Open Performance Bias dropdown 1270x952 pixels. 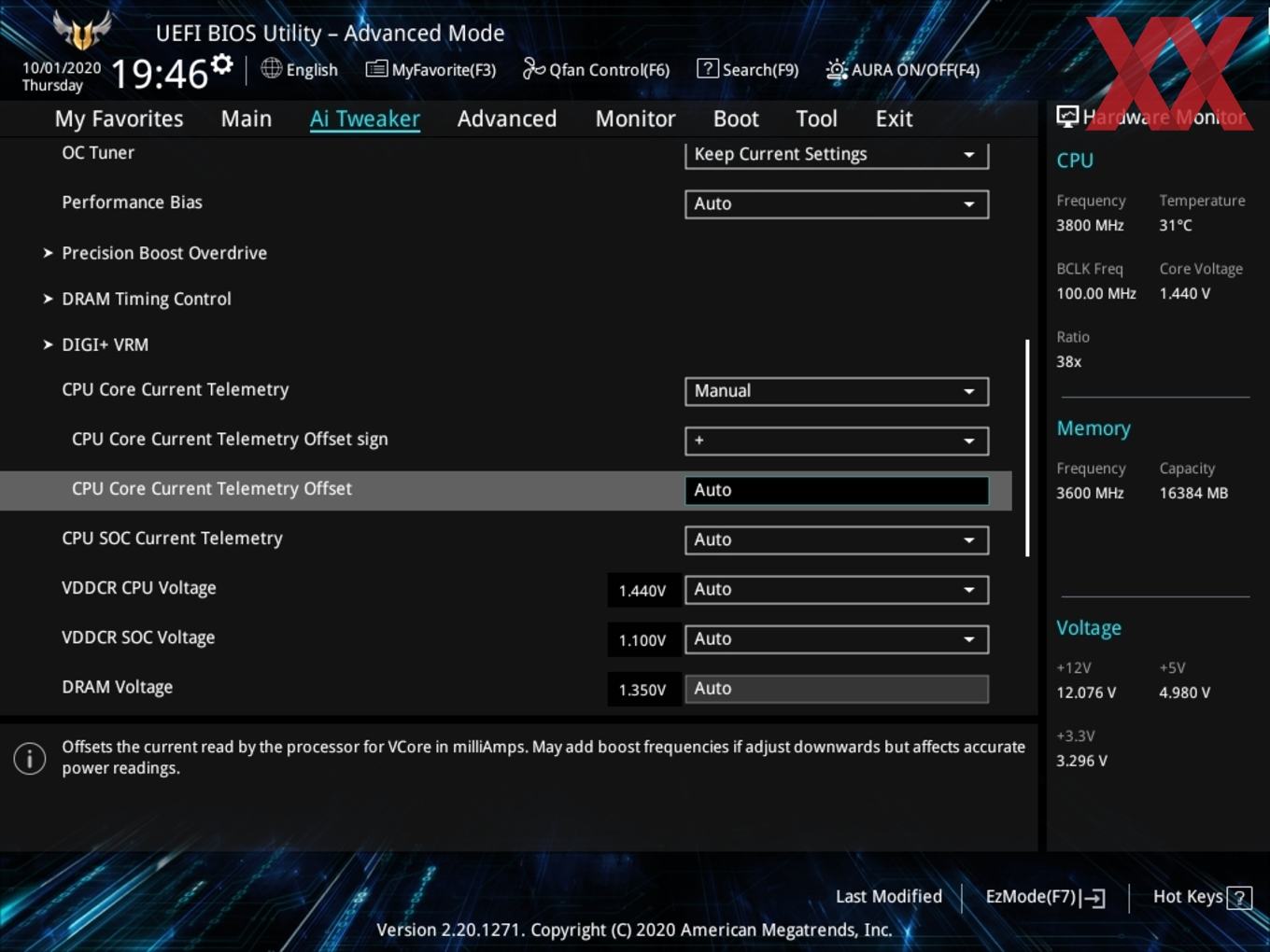[x=837, y=204]
